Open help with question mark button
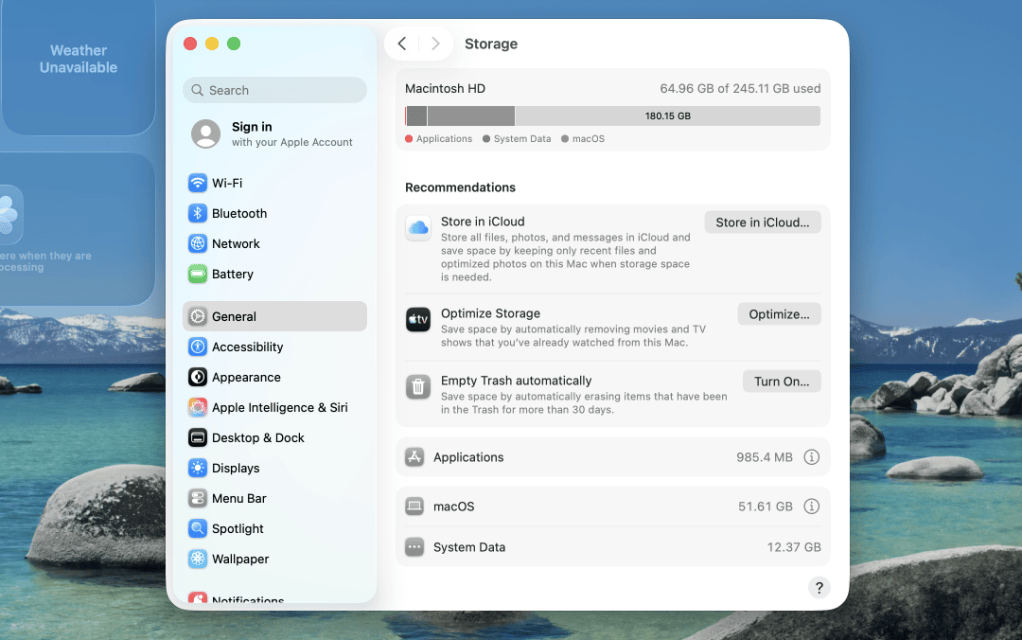The height and width of the screenshot is (640, 1022). click(x=819, y=588)
